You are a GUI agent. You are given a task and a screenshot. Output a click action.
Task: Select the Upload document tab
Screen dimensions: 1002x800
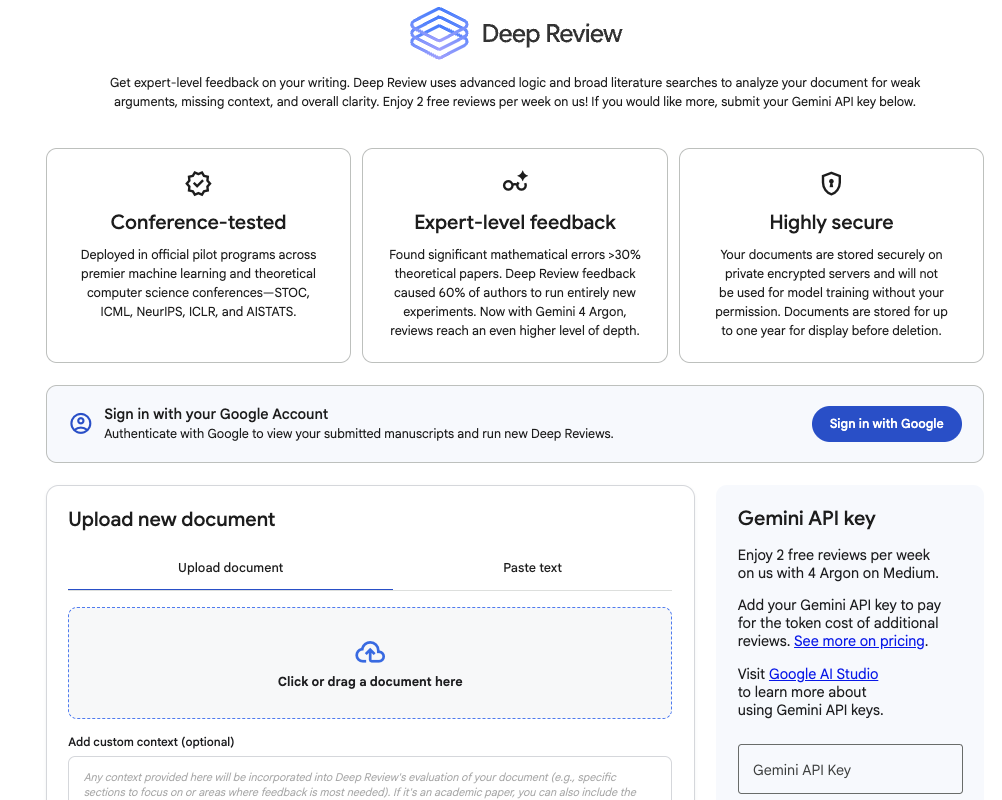(x=231, y=567)
